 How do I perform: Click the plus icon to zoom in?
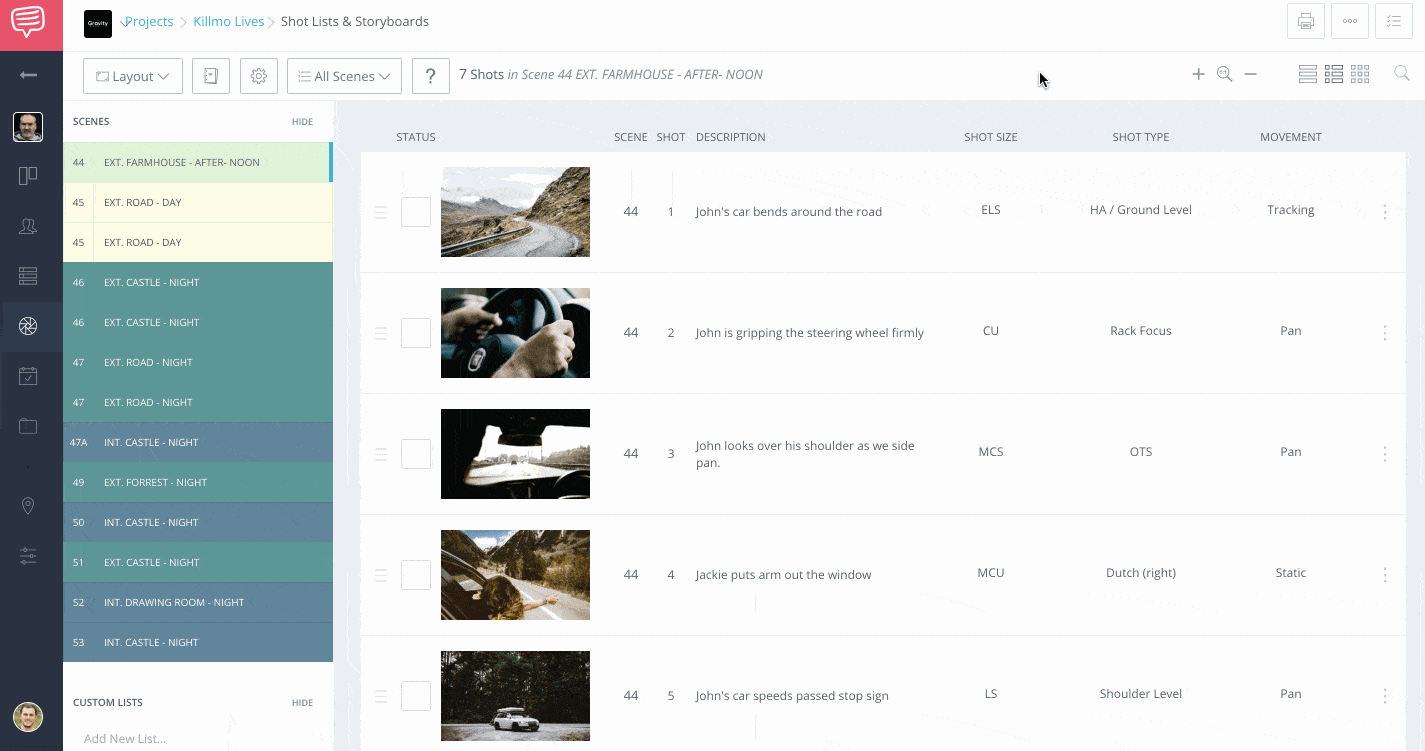tap(1198, 74)
